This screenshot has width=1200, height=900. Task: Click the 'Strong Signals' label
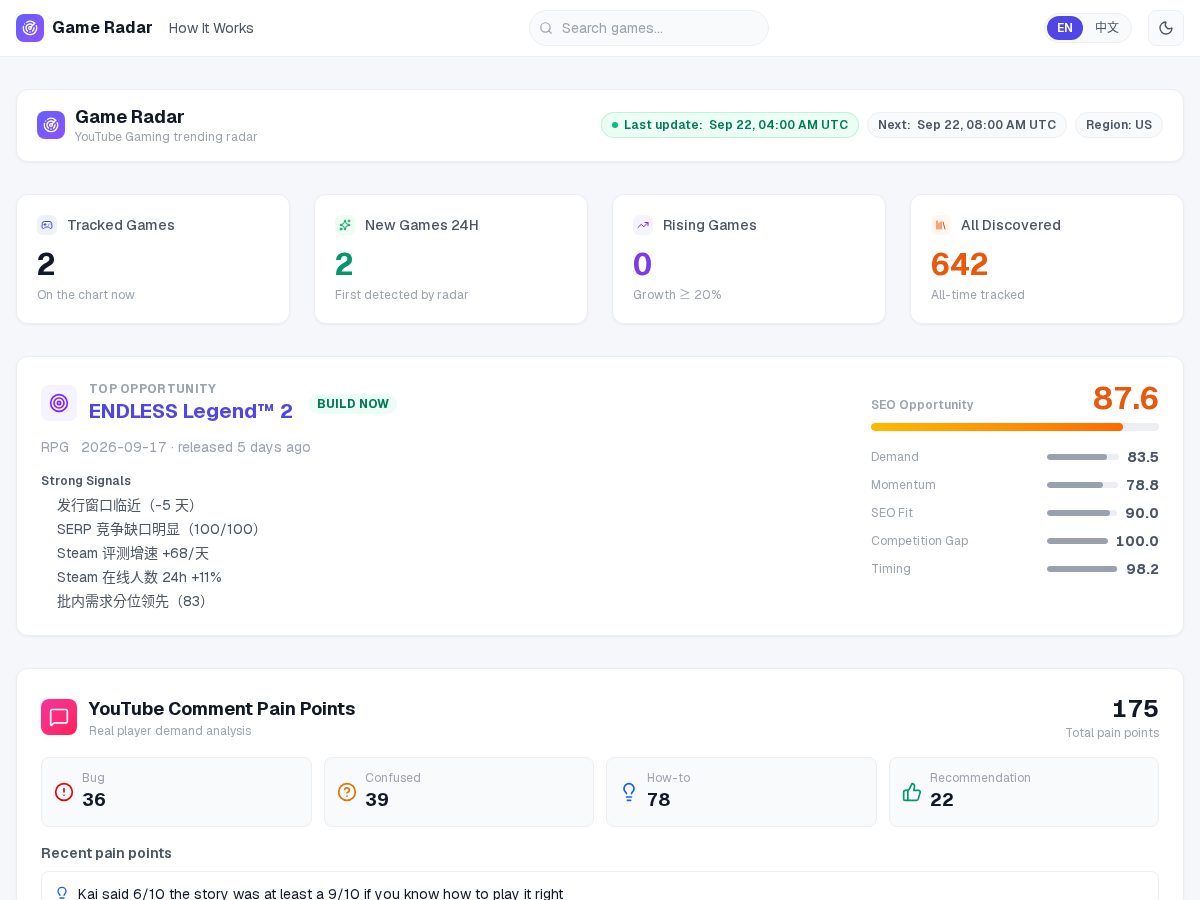[86, 481]
